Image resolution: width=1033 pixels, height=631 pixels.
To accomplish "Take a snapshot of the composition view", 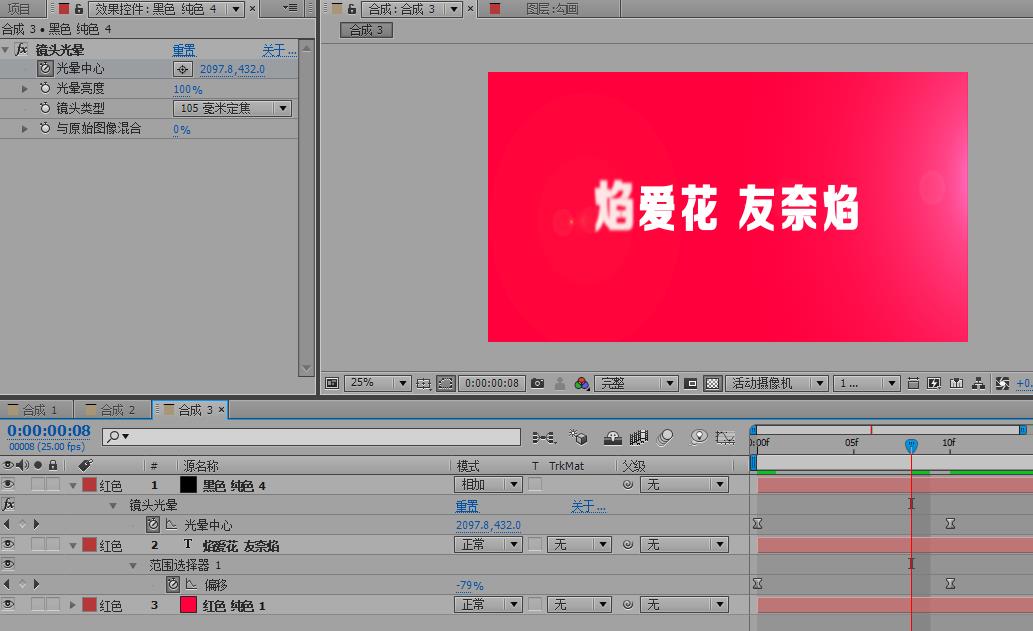I will (539, 383).
